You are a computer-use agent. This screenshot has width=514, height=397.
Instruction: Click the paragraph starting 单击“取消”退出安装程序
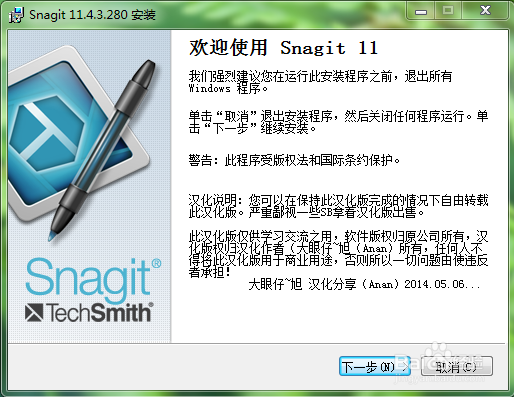pyautogui.click(x=338, y=122)
